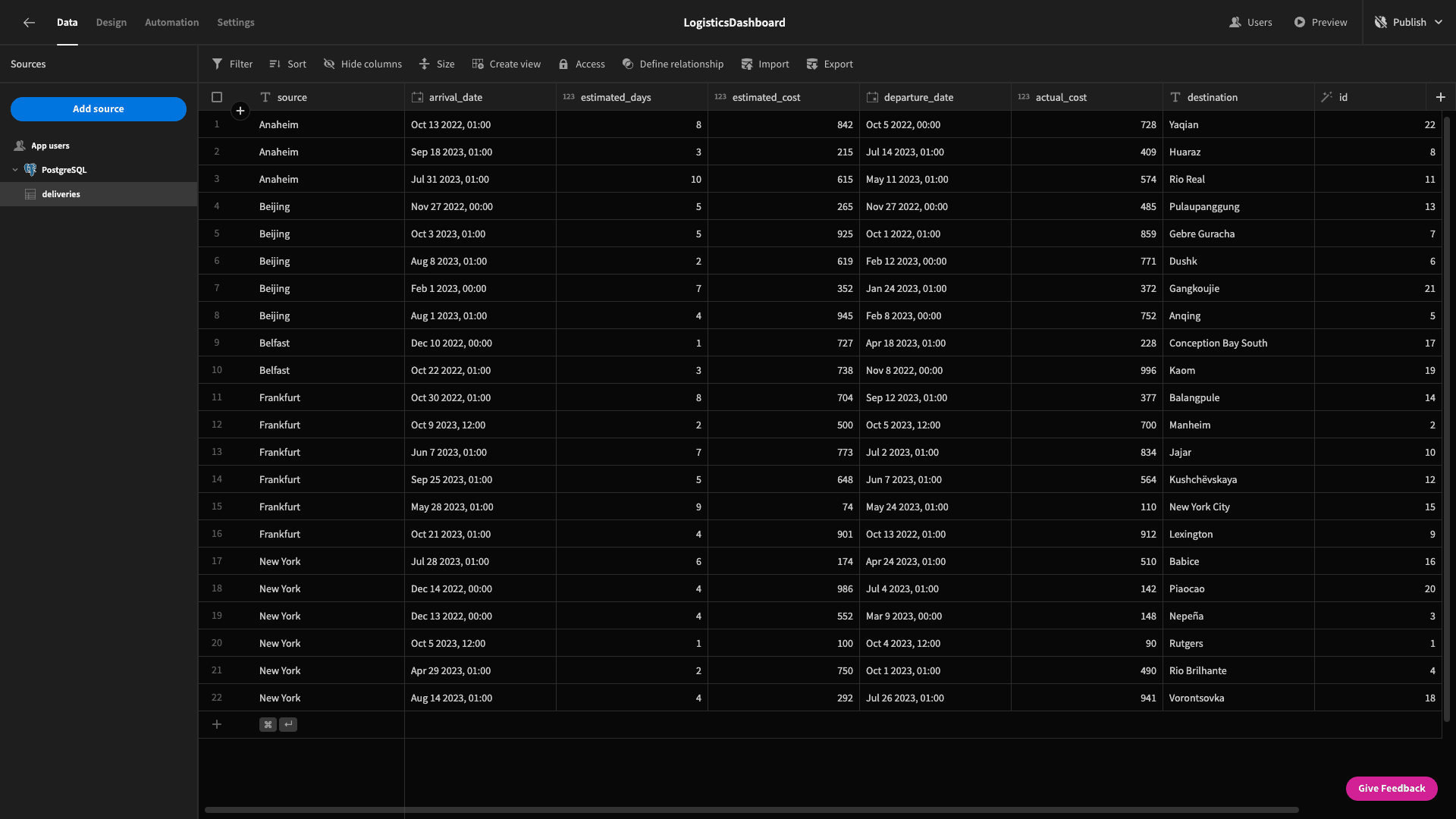This screenshot has width=1456, height=819.
Task: Click the PostgreSQL datasource icon
Action: pos(30,170)
